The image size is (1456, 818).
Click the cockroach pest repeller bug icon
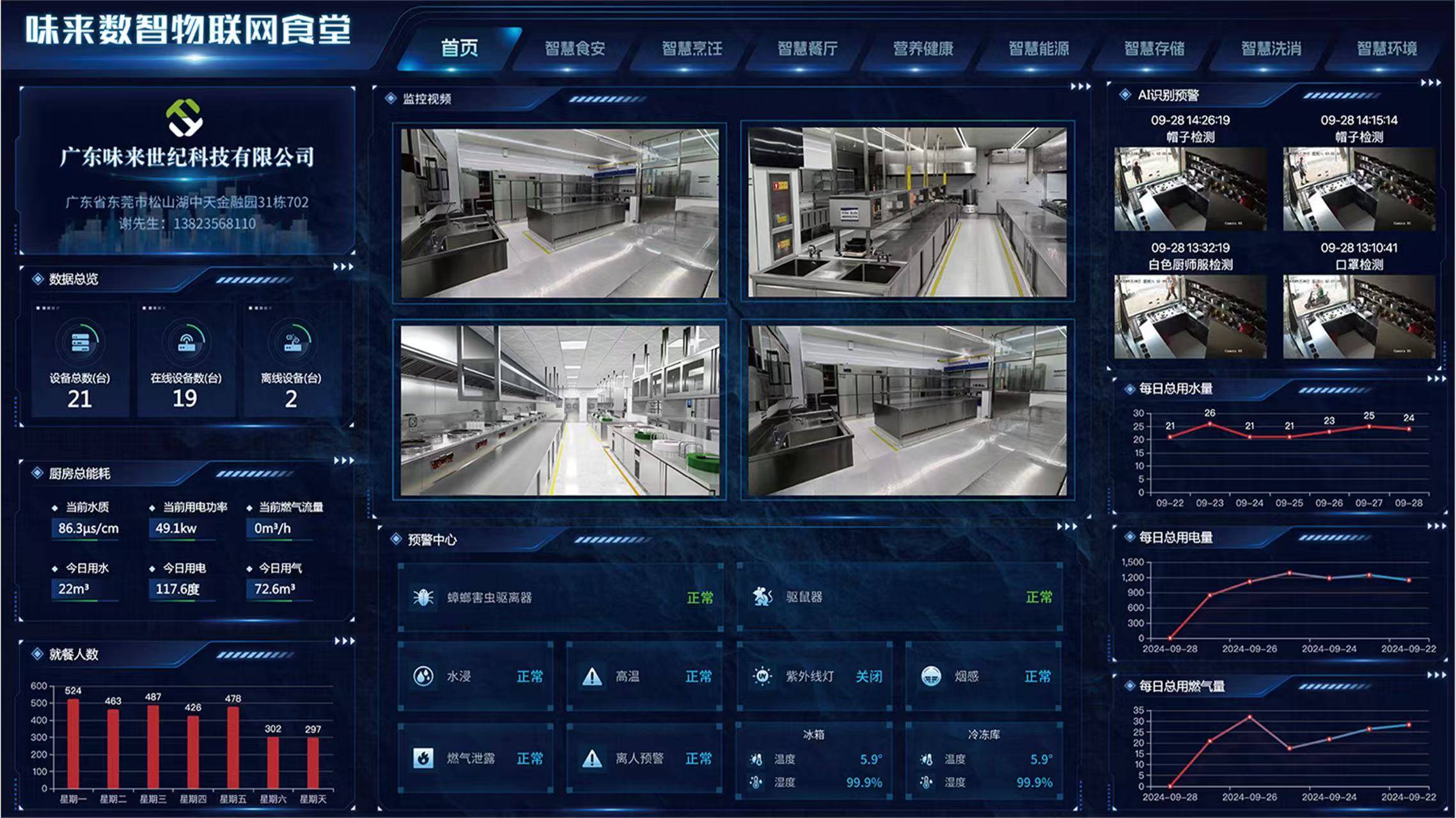[x=423, y=598]
